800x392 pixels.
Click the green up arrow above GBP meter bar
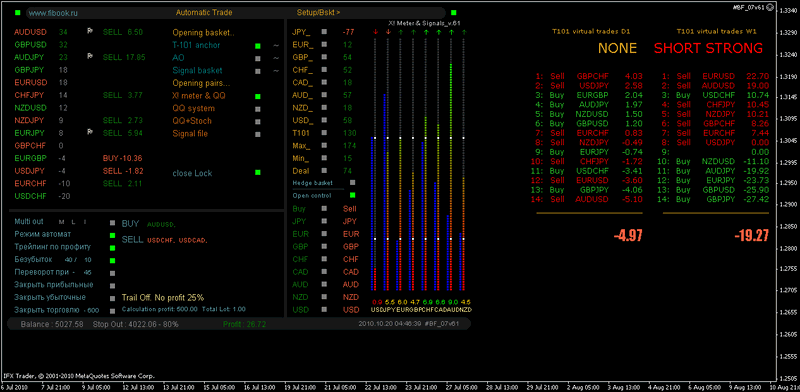click(x=413, y=32)
